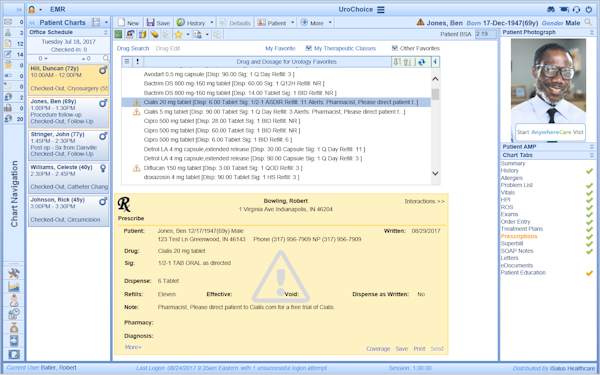This screenshot has width=600, height=375.
Task: Click Coverage link on prescription
Action: (x=378, y=349)
